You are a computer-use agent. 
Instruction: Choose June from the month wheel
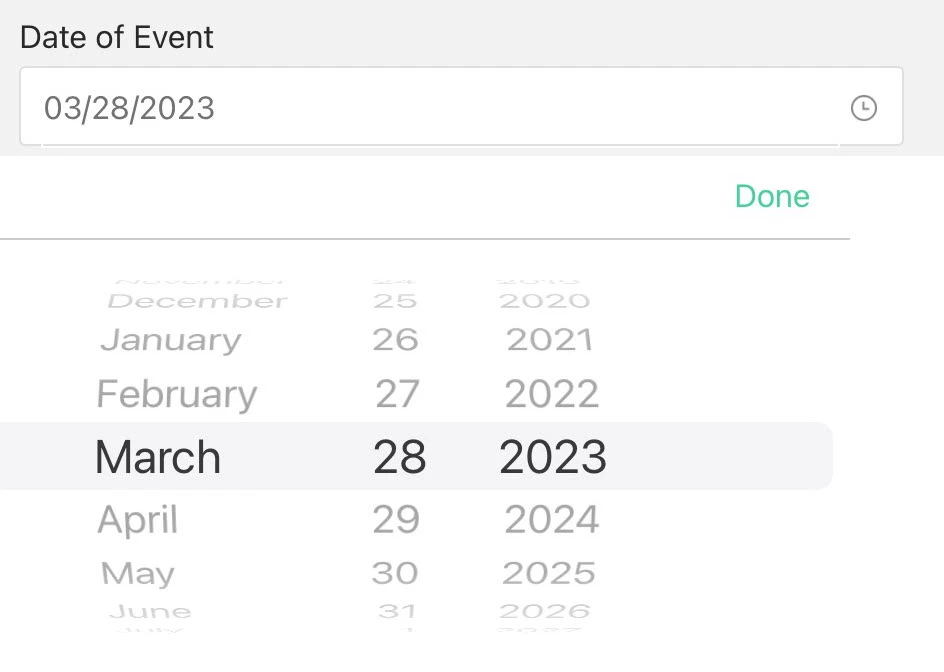point(150,611)
